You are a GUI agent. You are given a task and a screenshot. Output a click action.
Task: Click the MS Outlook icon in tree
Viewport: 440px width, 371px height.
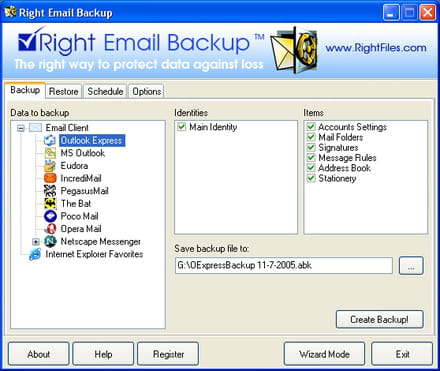coord(50,153)
